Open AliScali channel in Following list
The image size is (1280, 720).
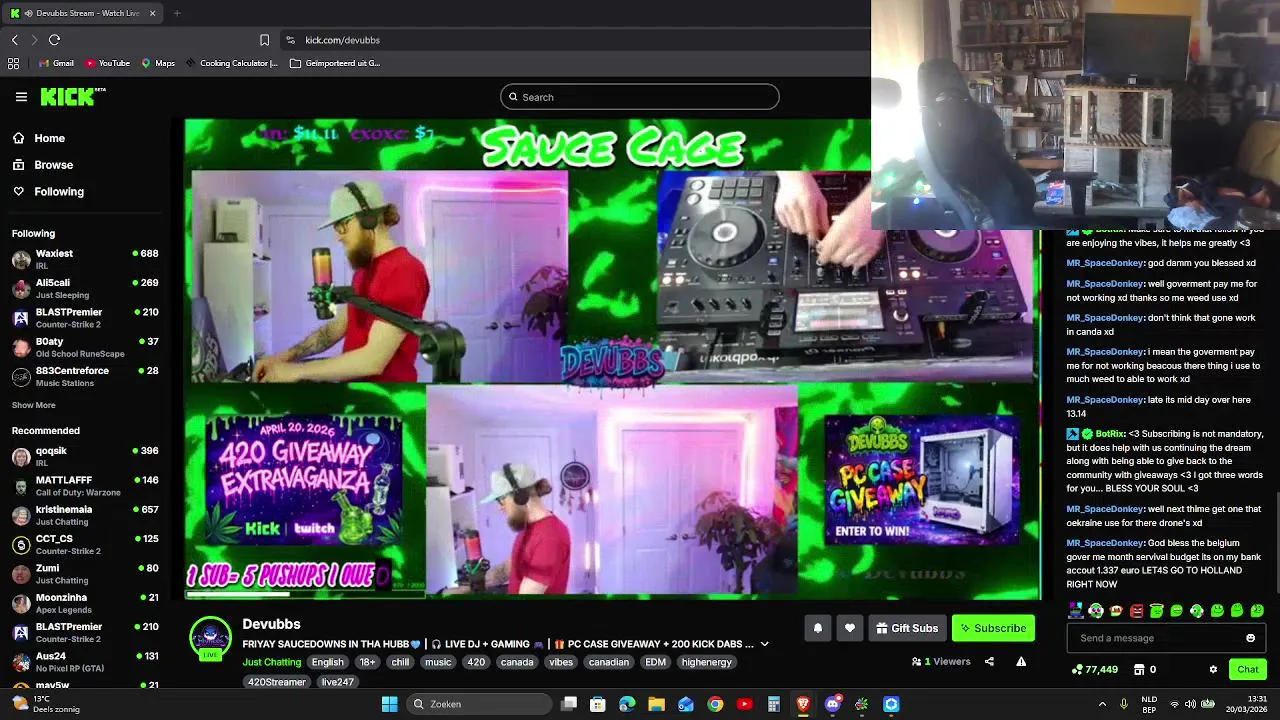[85, 289]
